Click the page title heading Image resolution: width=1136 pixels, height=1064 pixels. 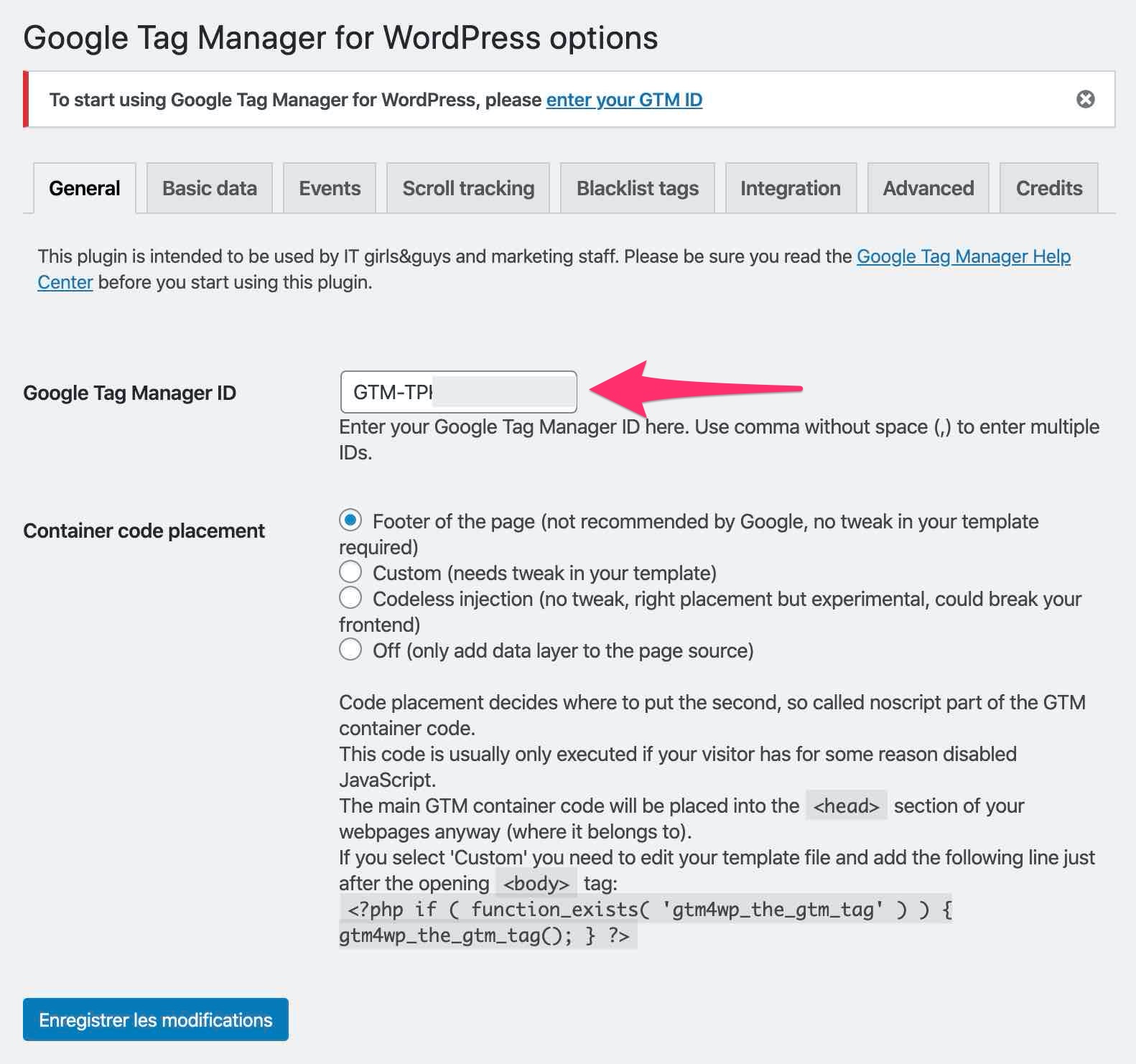coord(340,37)
